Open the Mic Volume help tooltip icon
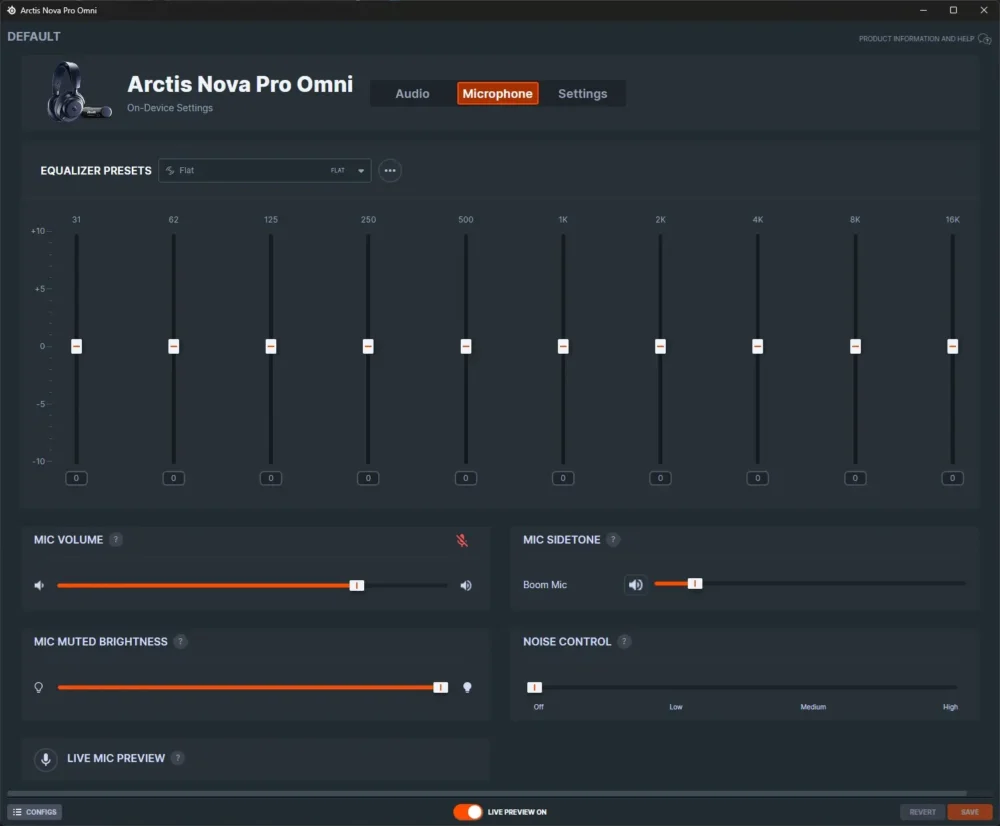This screenshot has height=826, width=1000. 115,540
